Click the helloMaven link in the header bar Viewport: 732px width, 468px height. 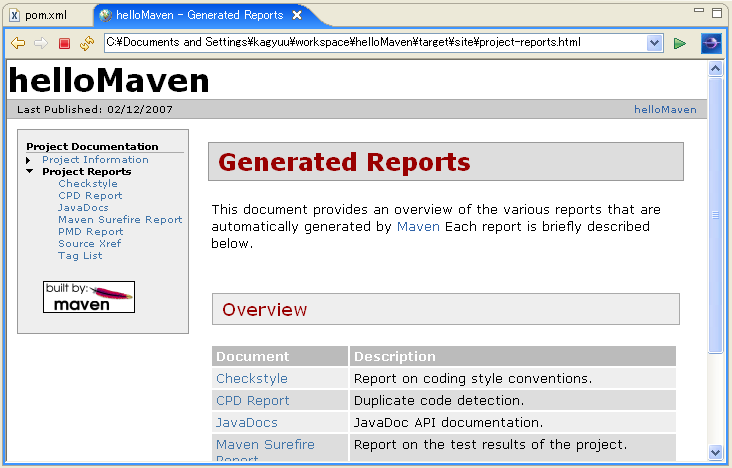pyautogui.click(x=665, y=110)
